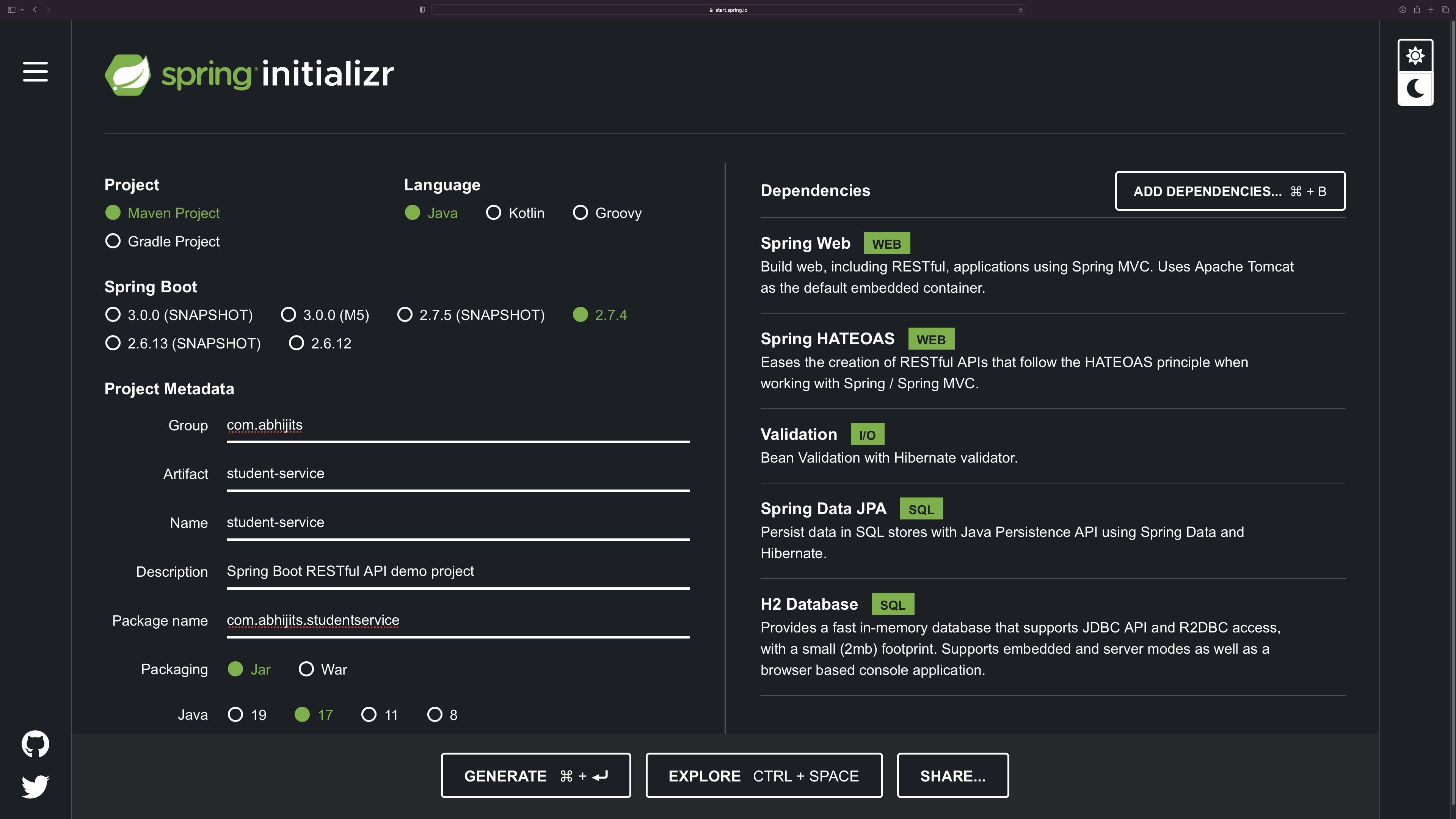Click the Group input field
The height and width of the screenshot is (819, 1456).
pyautogui.click(x=458, y=425)
